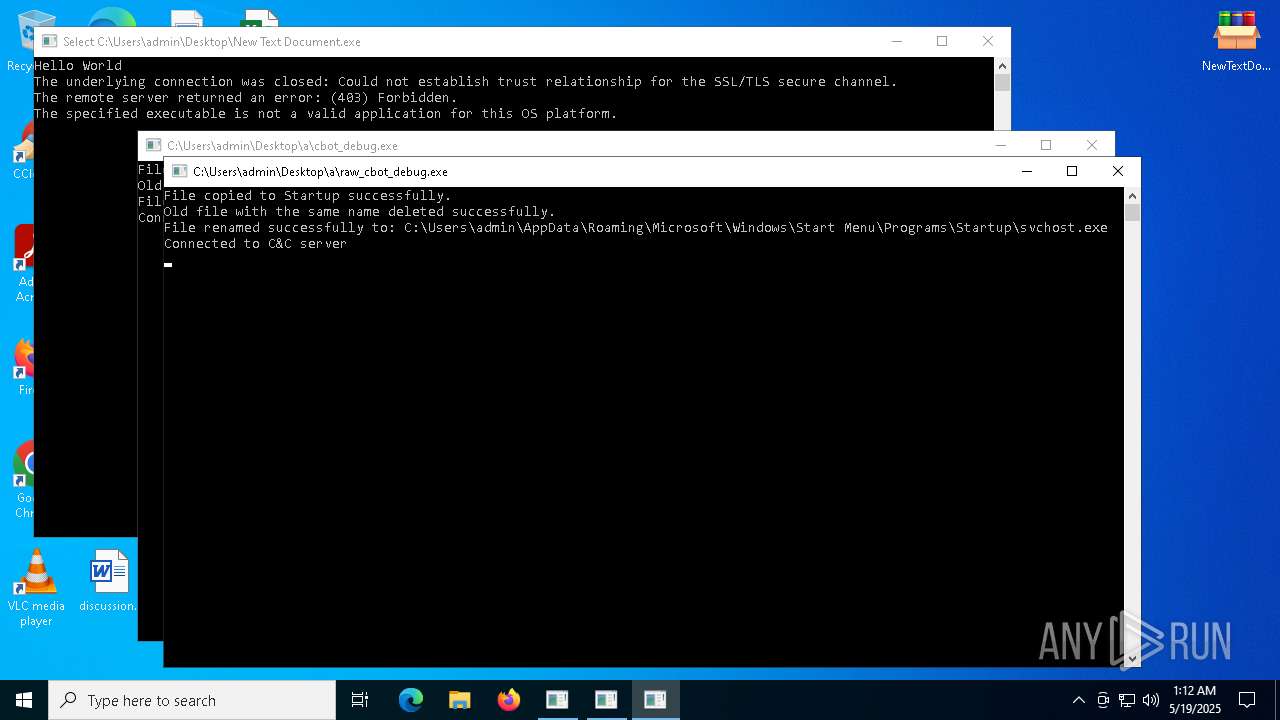
Task: Open the network status tray icon
Action: coord(1127,700)
